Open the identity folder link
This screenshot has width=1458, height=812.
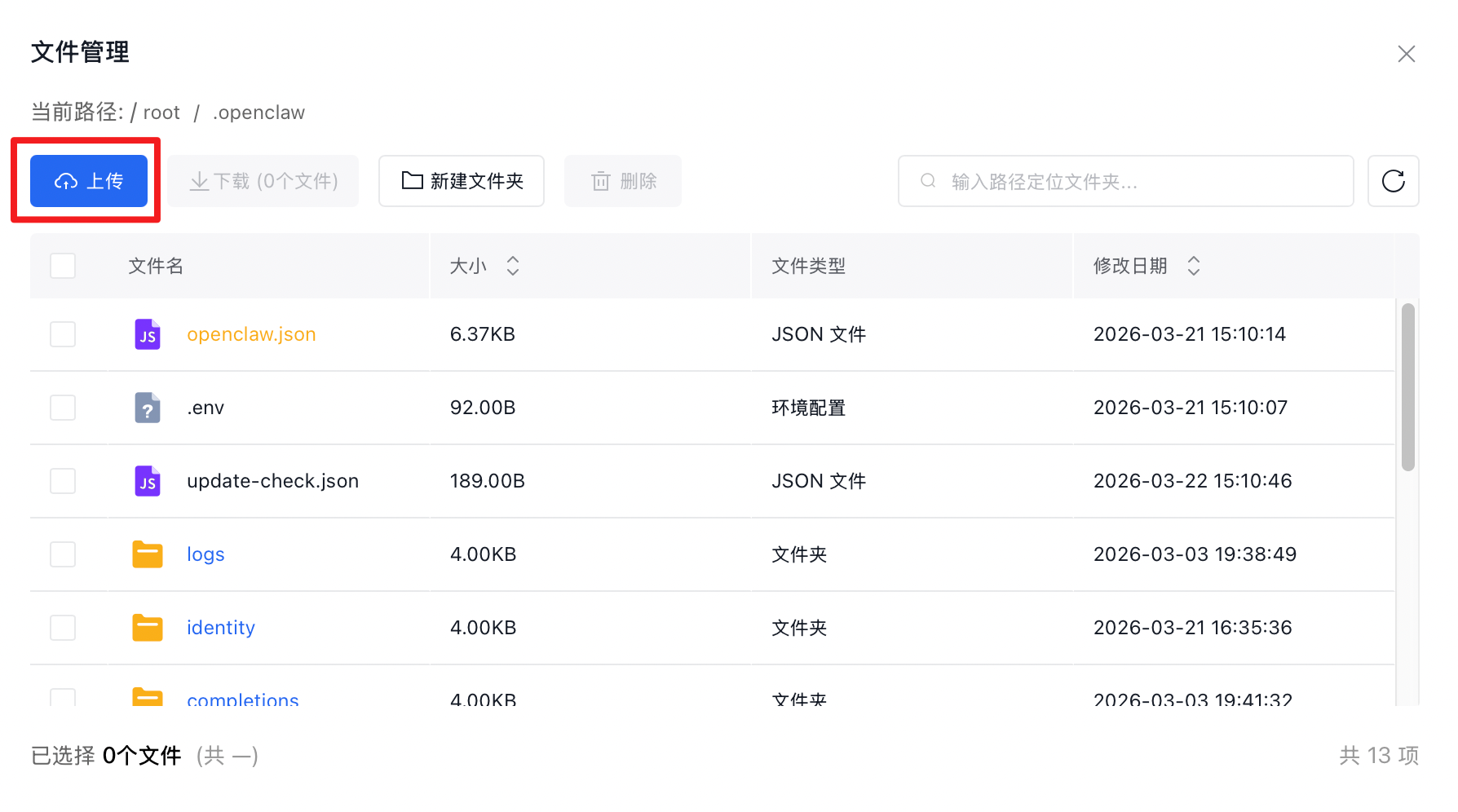tap(220, 628)
